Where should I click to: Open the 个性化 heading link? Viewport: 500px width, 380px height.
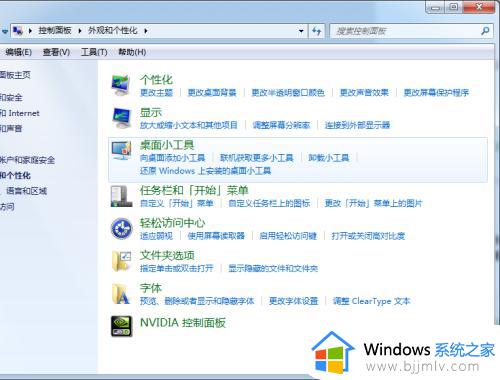[x=156, y=80]
